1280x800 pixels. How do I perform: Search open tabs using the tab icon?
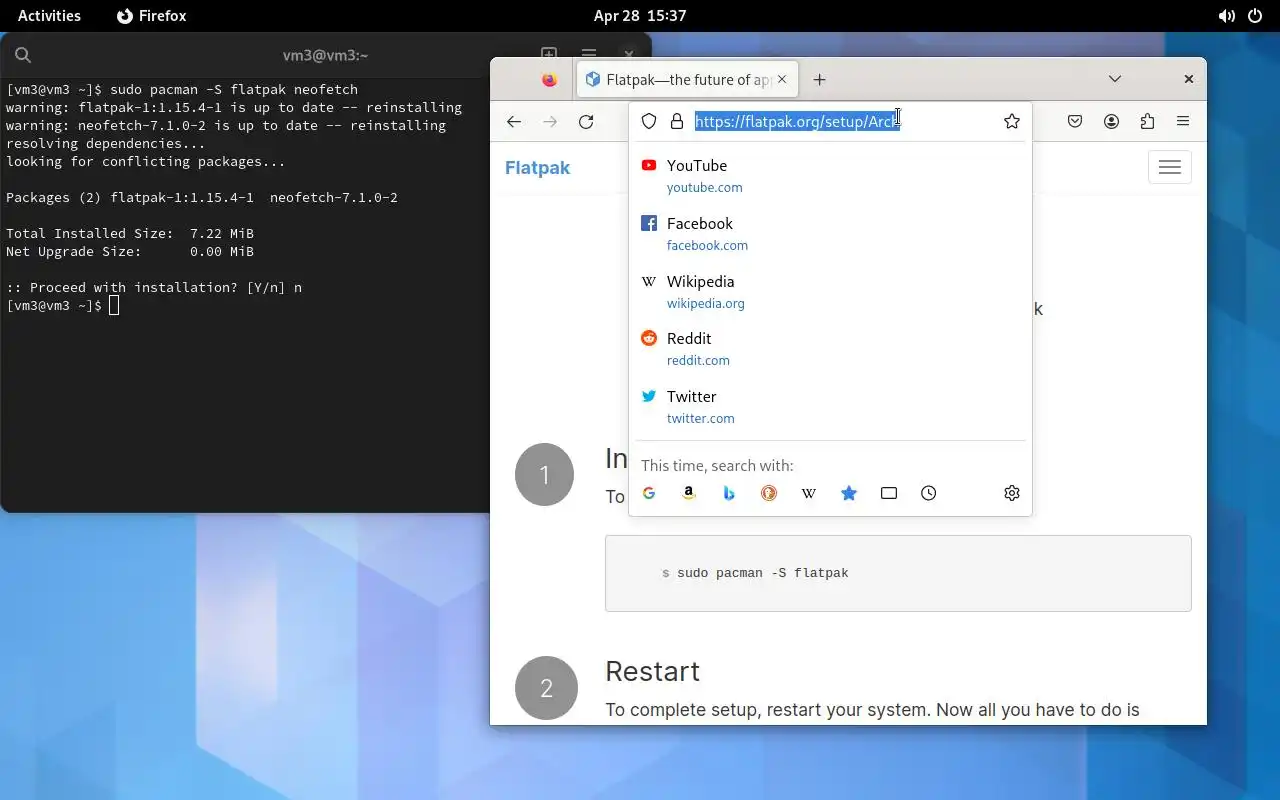point(889,493)
